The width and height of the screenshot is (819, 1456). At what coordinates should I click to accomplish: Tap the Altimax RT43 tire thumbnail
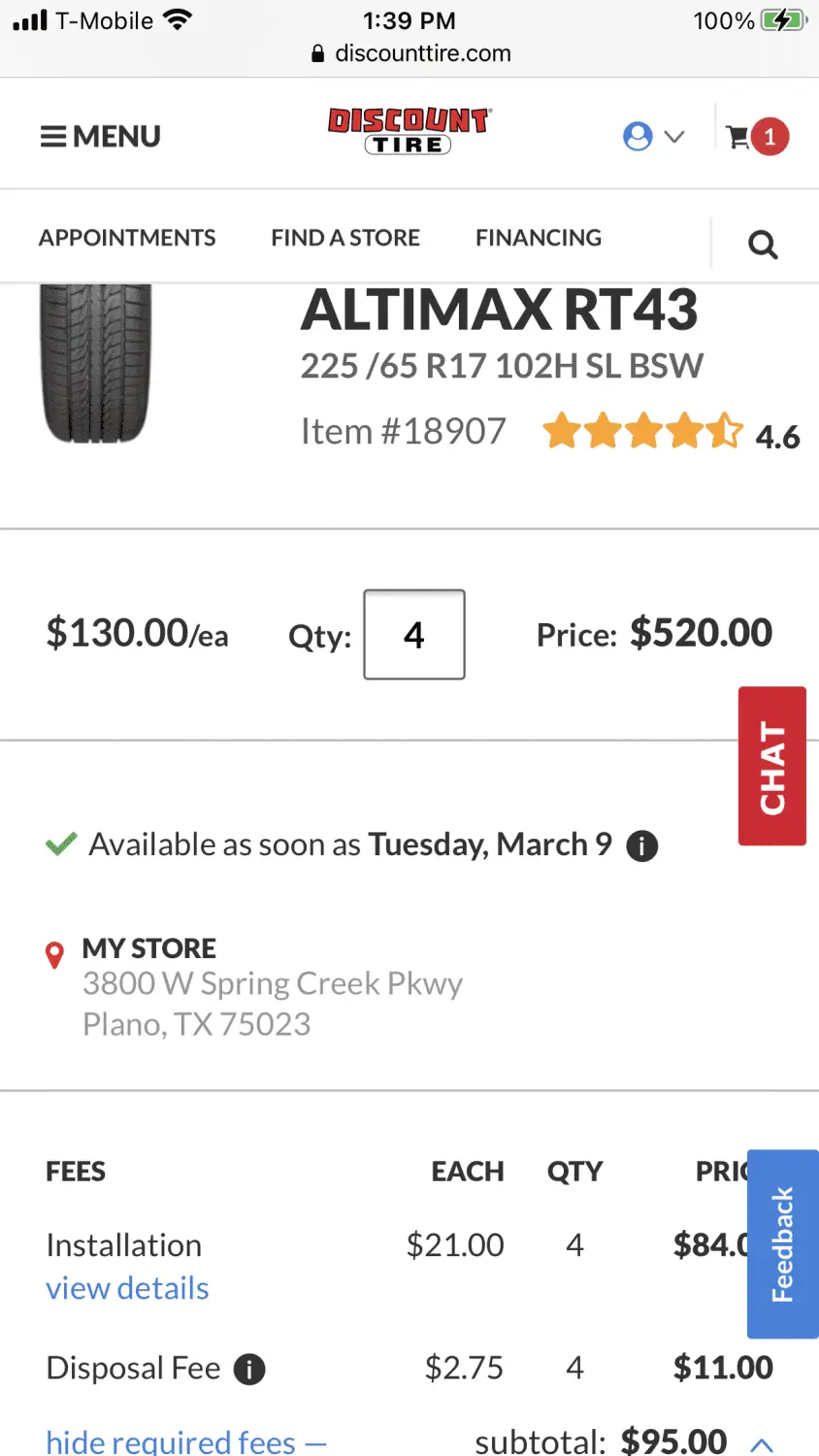click(x=96, y=362)
